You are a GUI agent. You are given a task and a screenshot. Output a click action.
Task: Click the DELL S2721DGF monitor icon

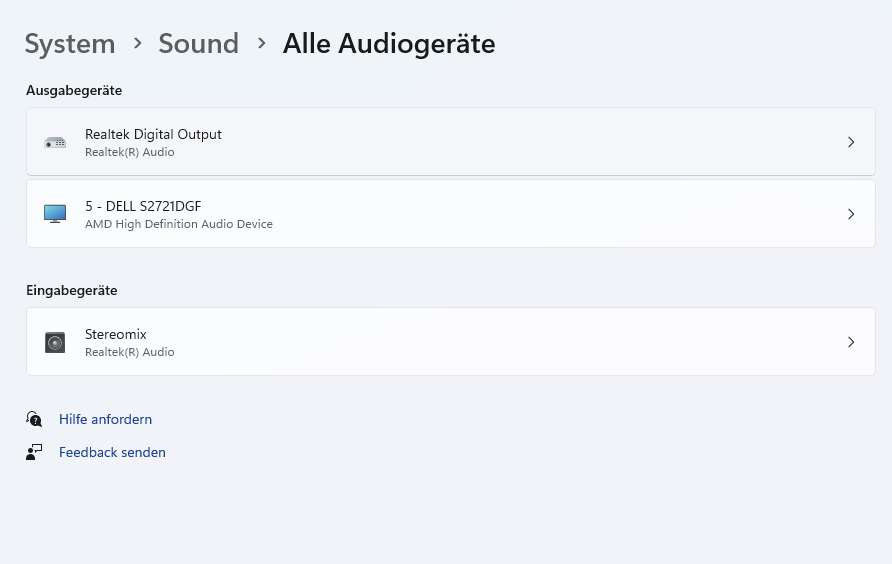click(55, 213)
